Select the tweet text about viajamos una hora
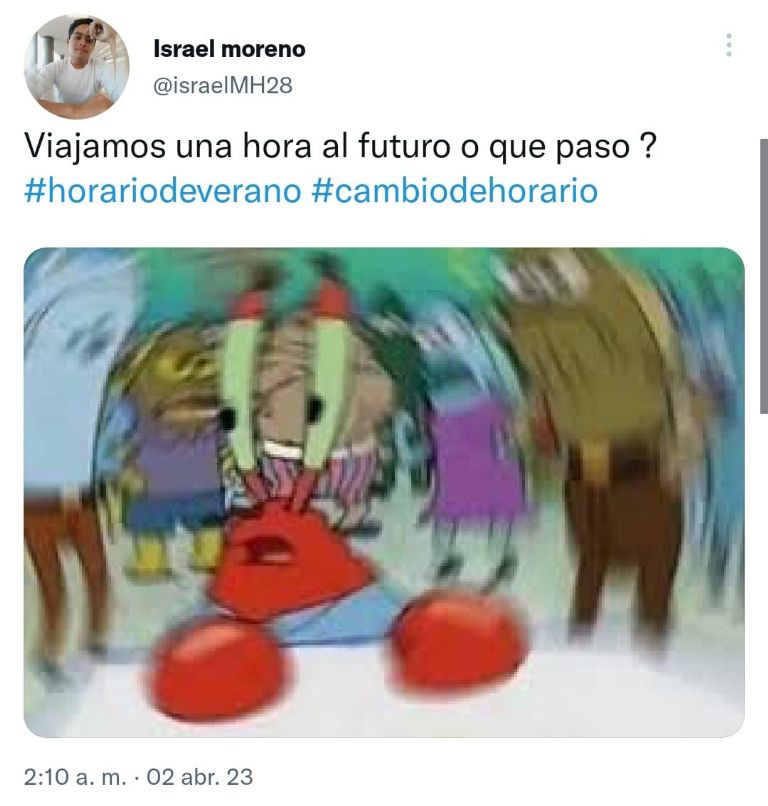This screenshot has width=768, height=806. point(340,146)
